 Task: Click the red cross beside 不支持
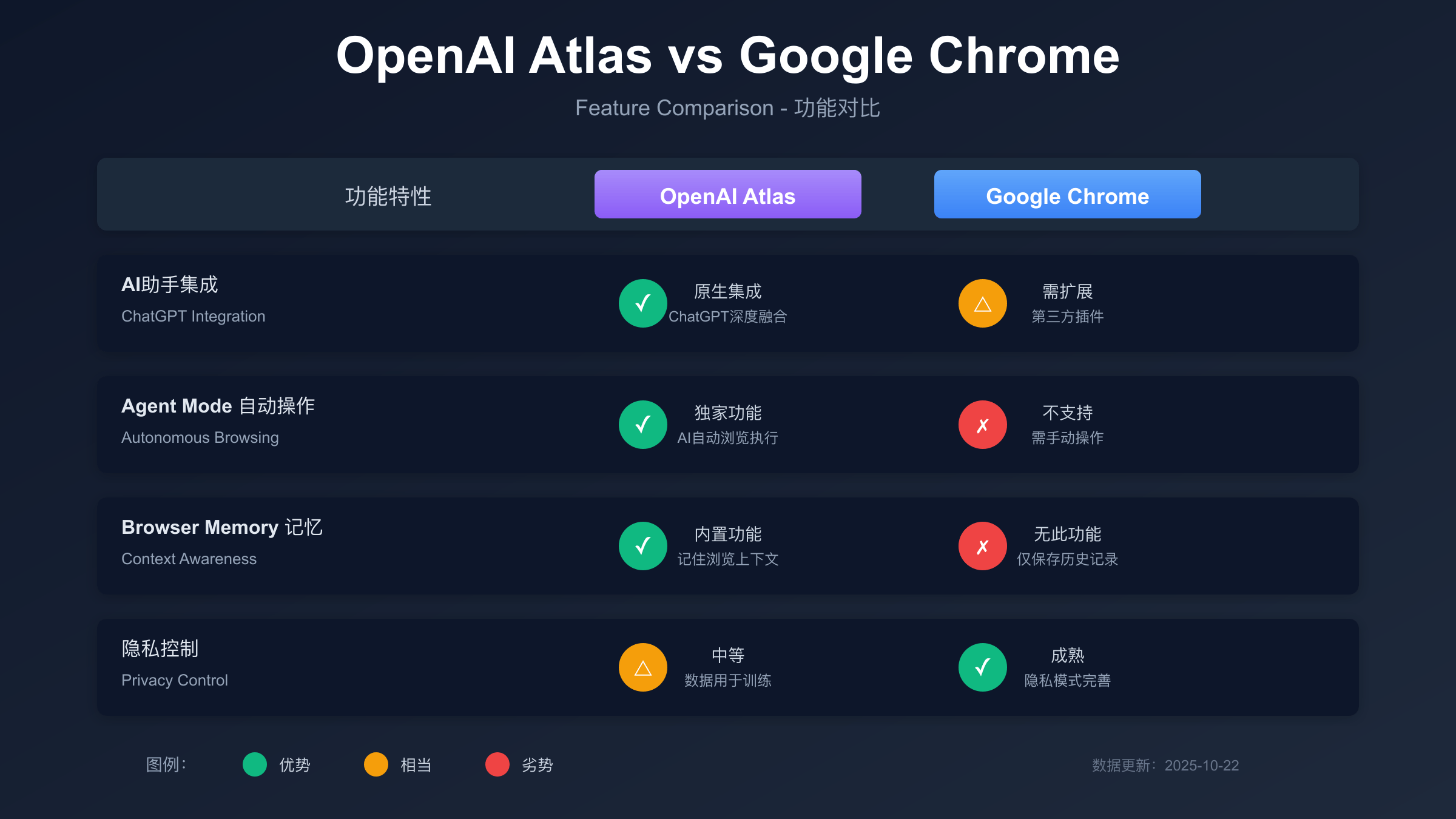point(983,425)
